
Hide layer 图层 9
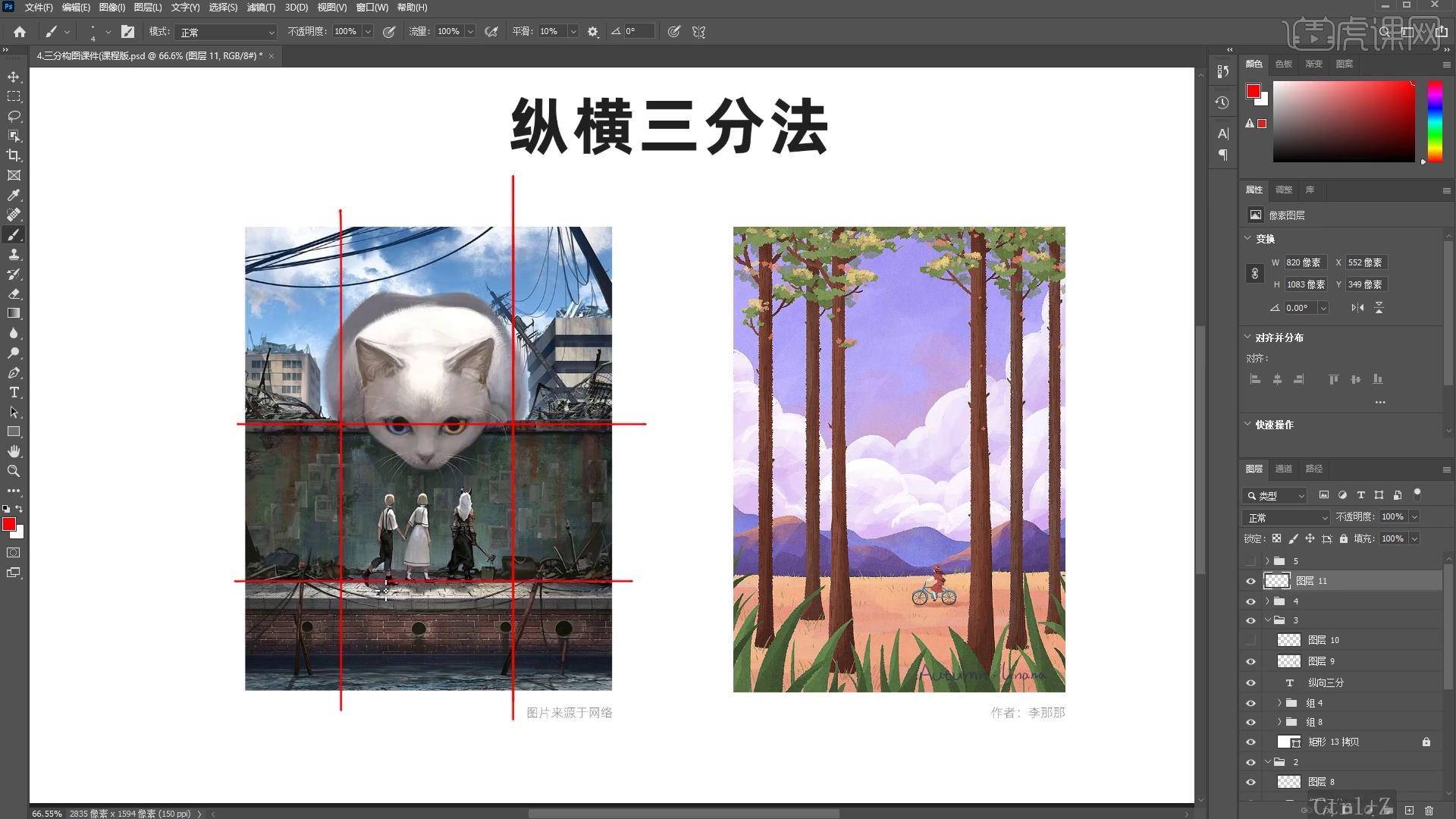(1250, 661)
